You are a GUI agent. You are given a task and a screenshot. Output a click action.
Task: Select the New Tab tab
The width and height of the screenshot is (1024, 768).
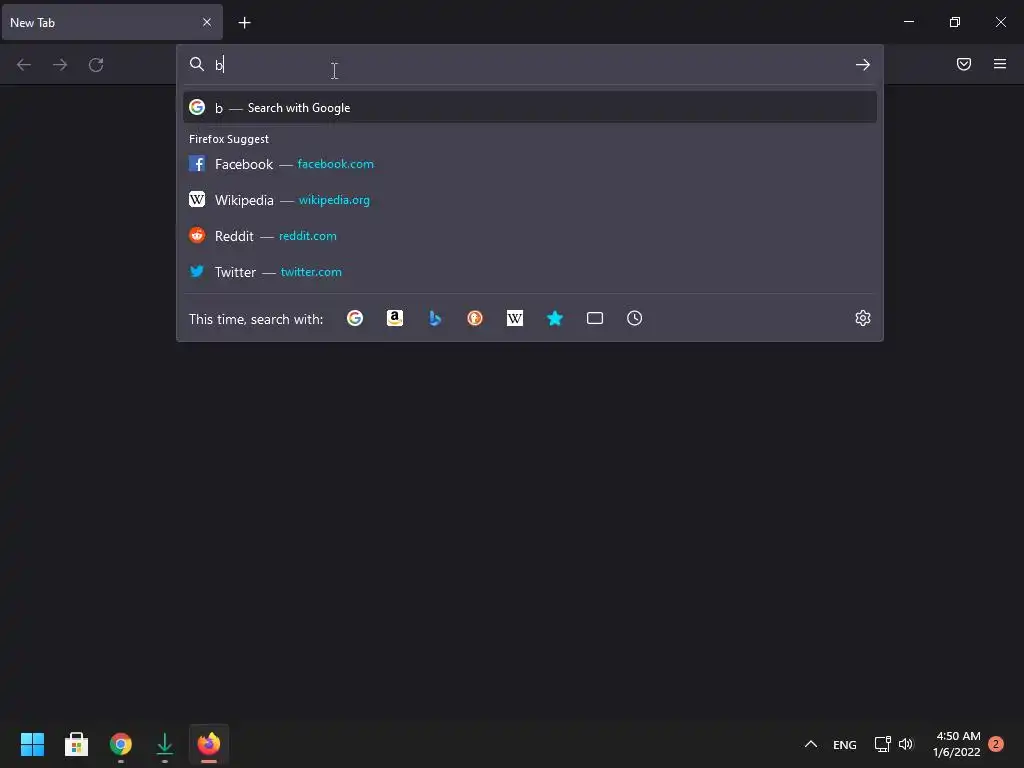(x=112, y=22)
